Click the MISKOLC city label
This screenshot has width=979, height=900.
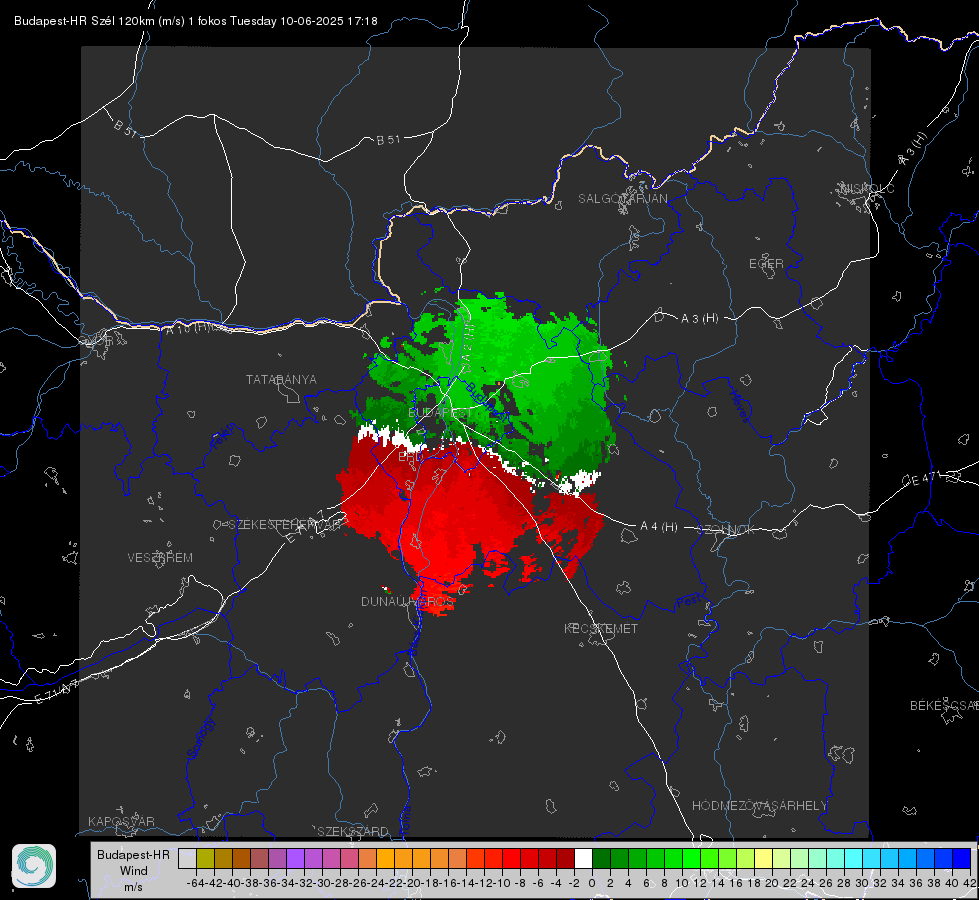(x=867, y=188)
